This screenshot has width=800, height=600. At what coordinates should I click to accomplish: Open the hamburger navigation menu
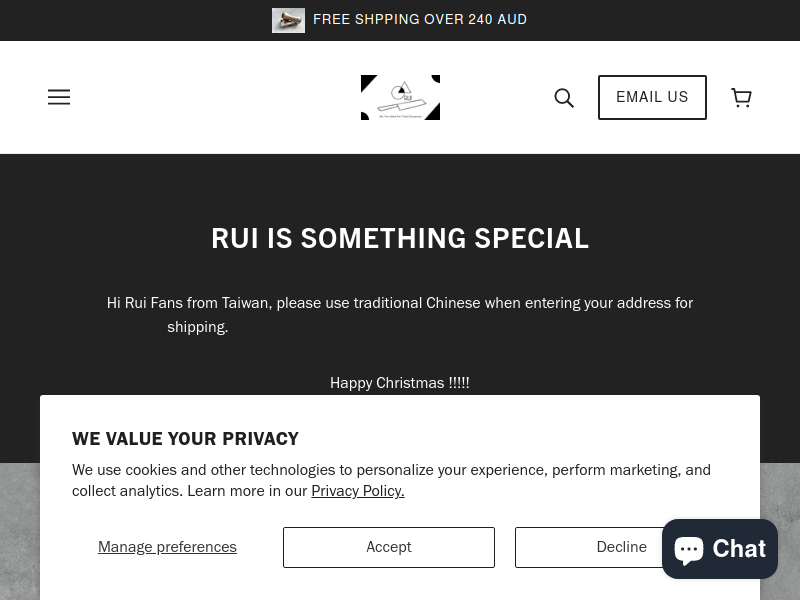[x=59, y=97]
